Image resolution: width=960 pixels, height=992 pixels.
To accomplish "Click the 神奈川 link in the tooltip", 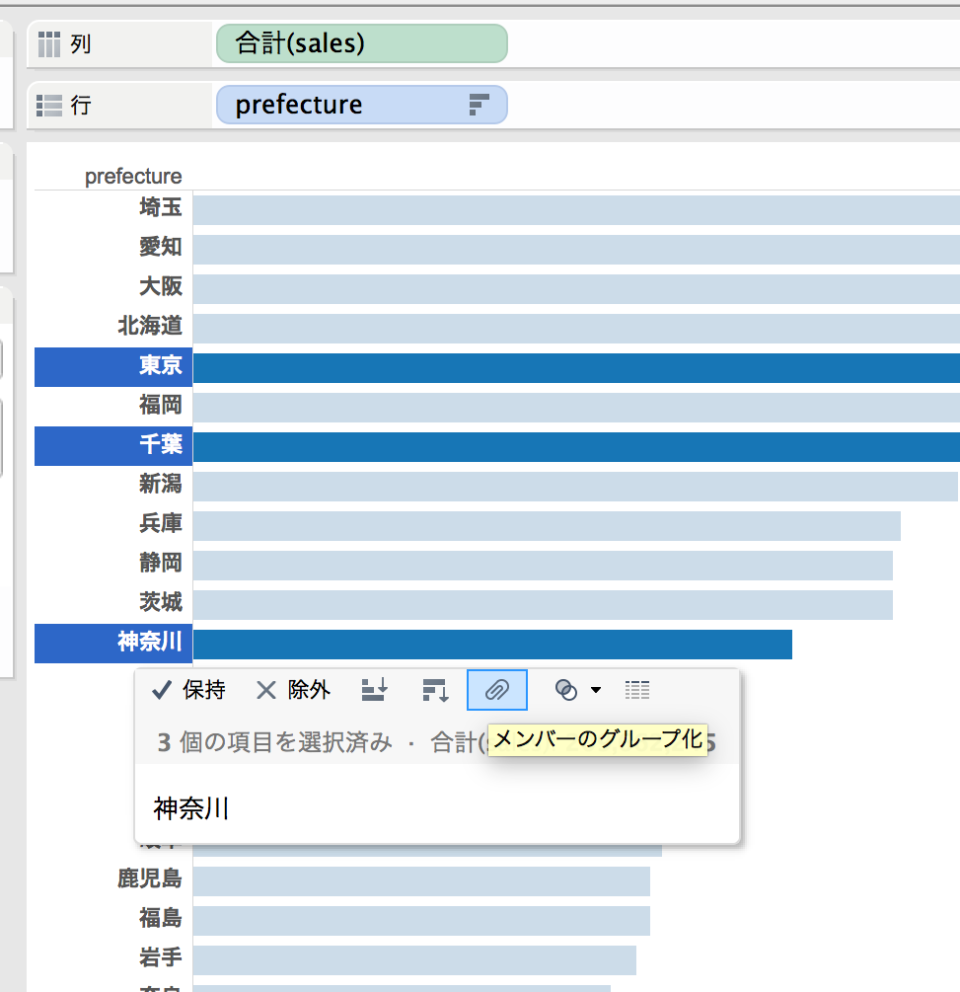I will (x=189, y=808).
